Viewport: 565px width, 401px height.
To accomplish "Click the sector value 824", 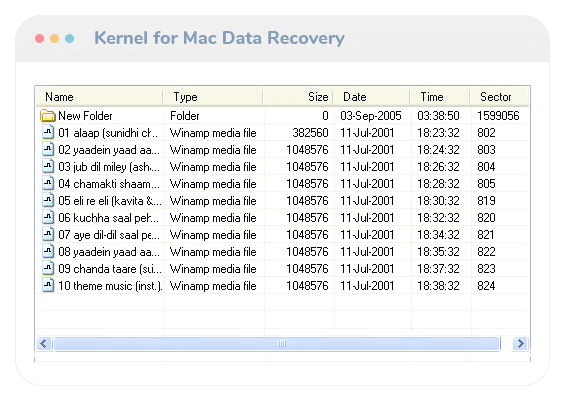I will click(486, 285).
